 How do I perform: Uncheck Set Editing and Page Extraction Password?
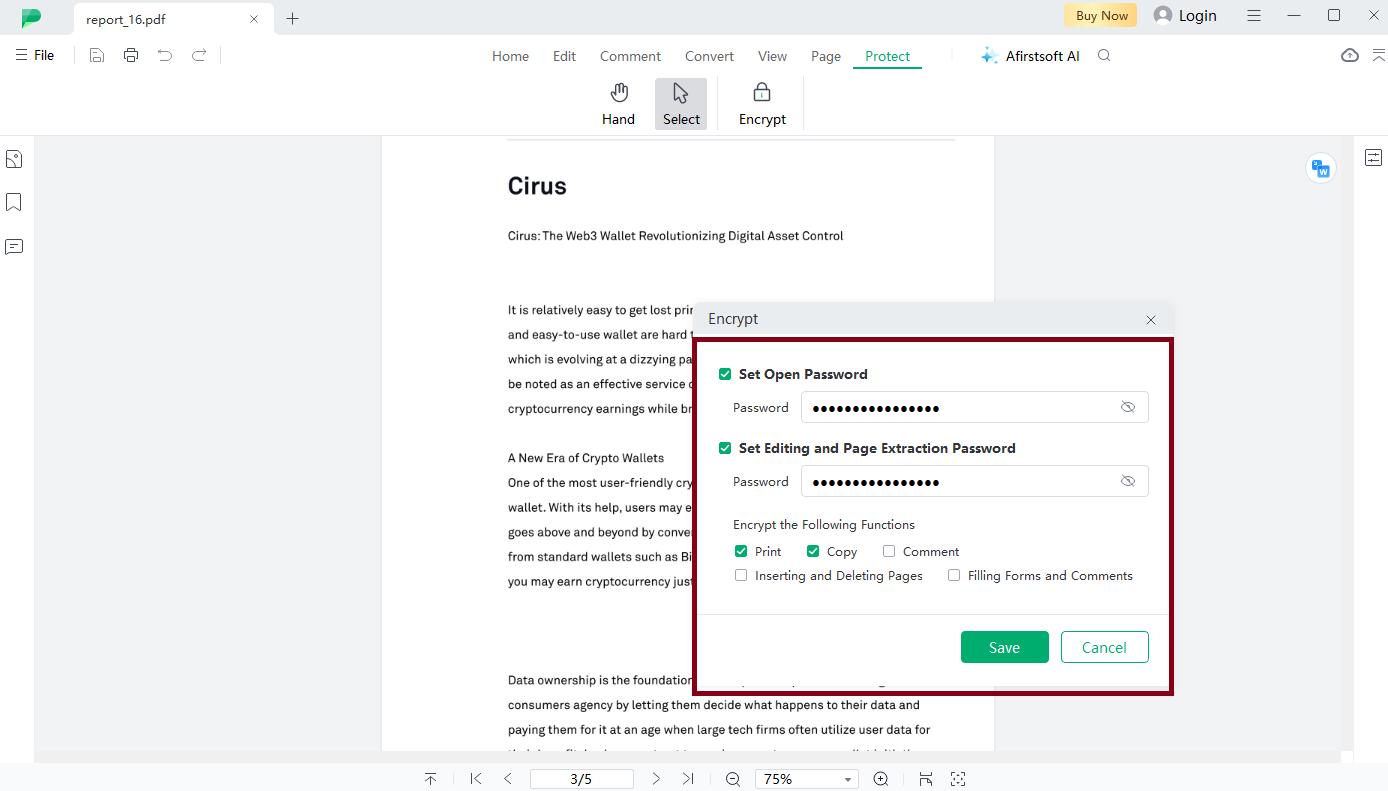[725, 448]
